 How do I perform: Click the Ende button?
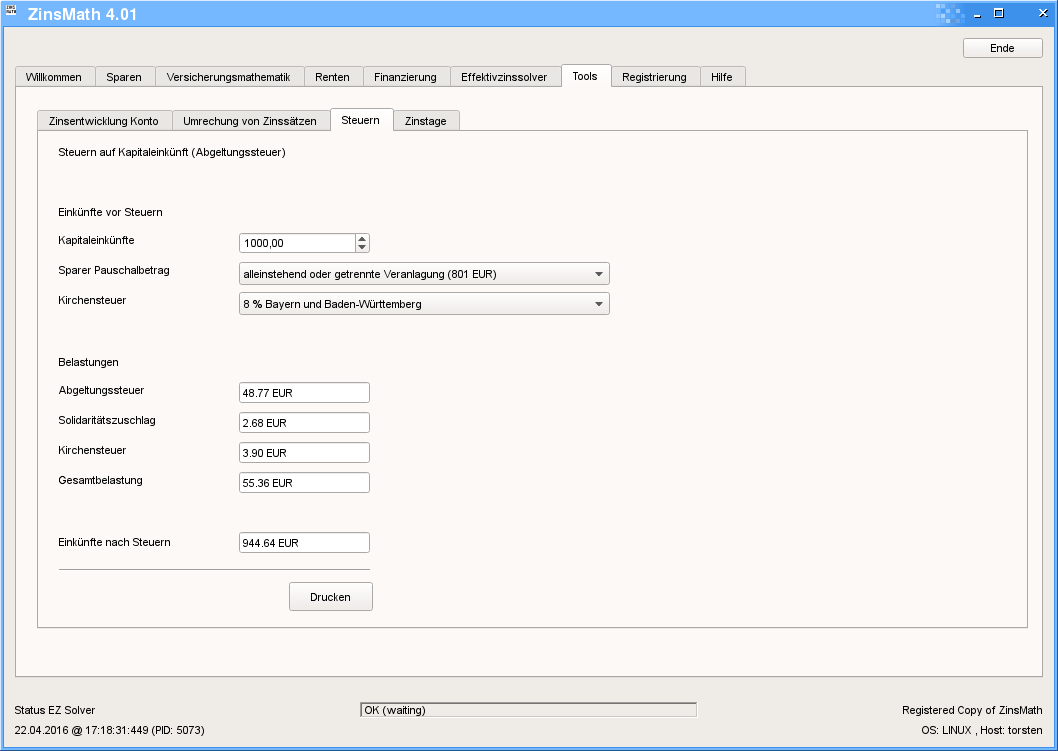coord(1002,48)
